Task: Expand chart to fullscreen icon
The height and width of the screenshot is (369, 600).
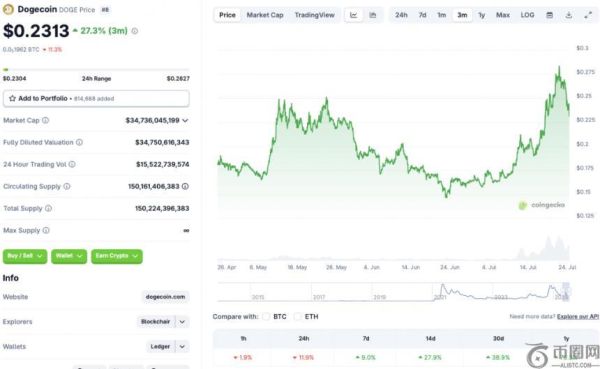Action: [x=588, y=15]
